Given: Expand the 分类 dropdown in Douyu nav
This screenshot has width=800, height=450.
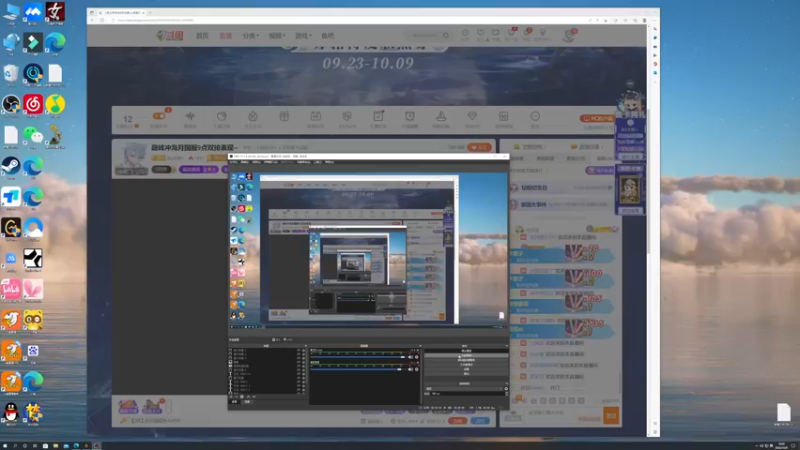Looking at the screenshot, I should (251, 36).
